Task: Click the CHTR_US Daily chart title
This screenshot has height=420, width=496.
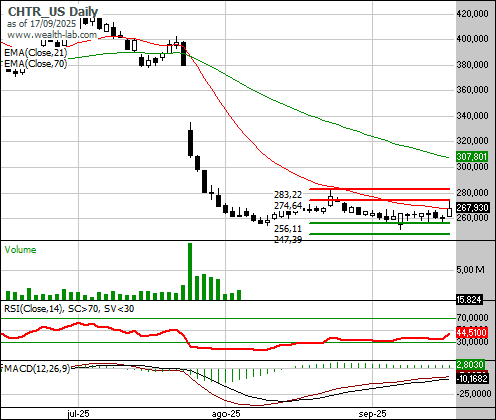Action: [x=53, y=12]
